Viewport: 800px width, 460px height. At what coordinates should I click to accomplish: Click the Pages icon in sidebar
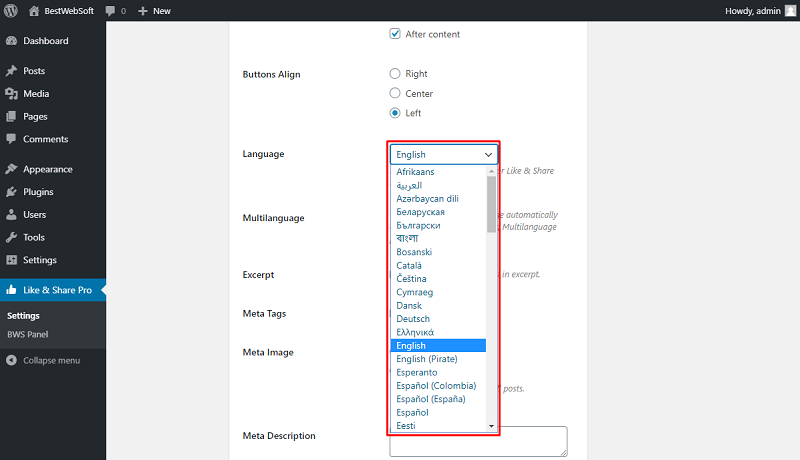(x=11, y=117)
